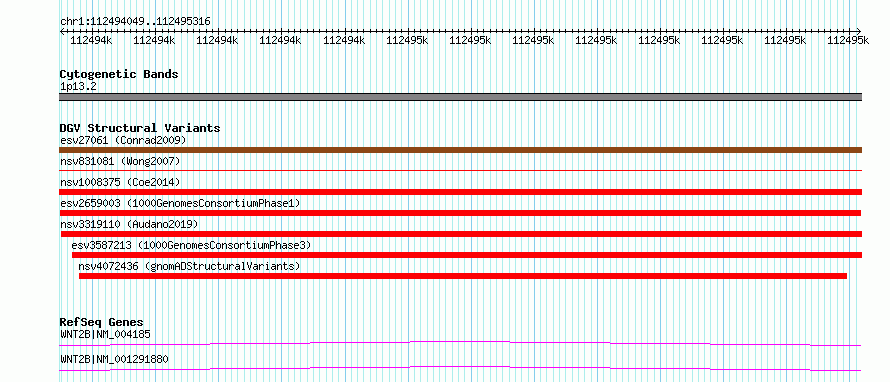Image resolution: width=890 pixels, height=382 pixels.
Task: Click the esv3587213 1000GenomesConsortiumPhase3 label
Action: (191, 245)
